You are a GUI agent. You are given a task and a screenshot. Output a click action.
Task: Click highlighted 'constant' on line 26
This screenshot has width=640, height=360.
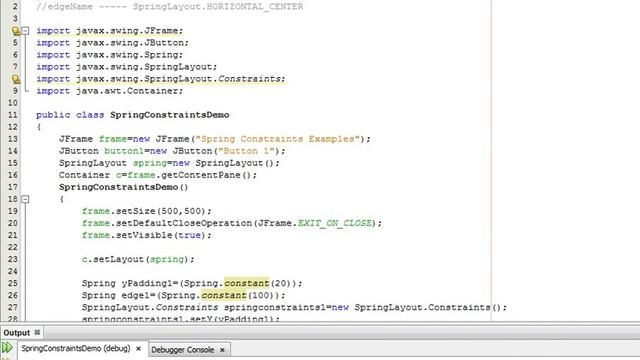tap(224, 295)
